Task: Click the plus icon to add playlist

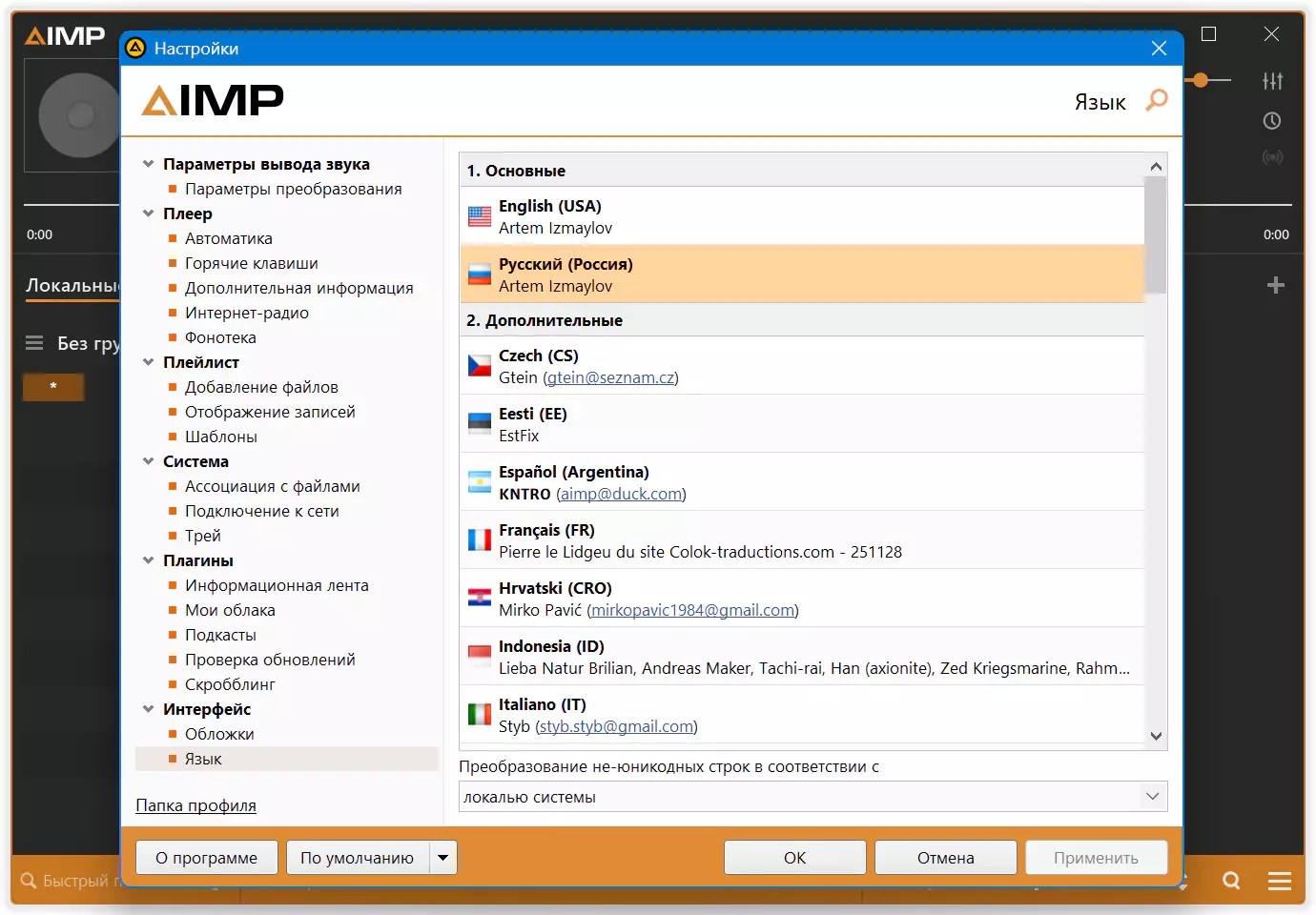Action: (1276, 285)
